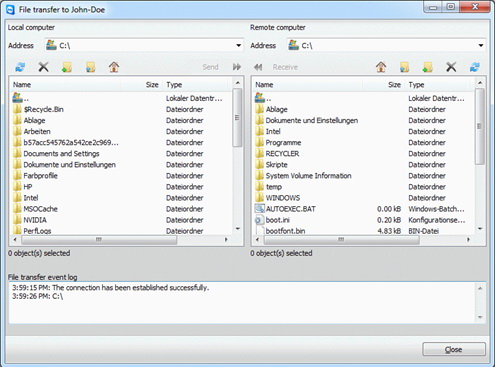This screenshot has width=496, height=368.
Task: Click the Close button
Action: [454, 349]
